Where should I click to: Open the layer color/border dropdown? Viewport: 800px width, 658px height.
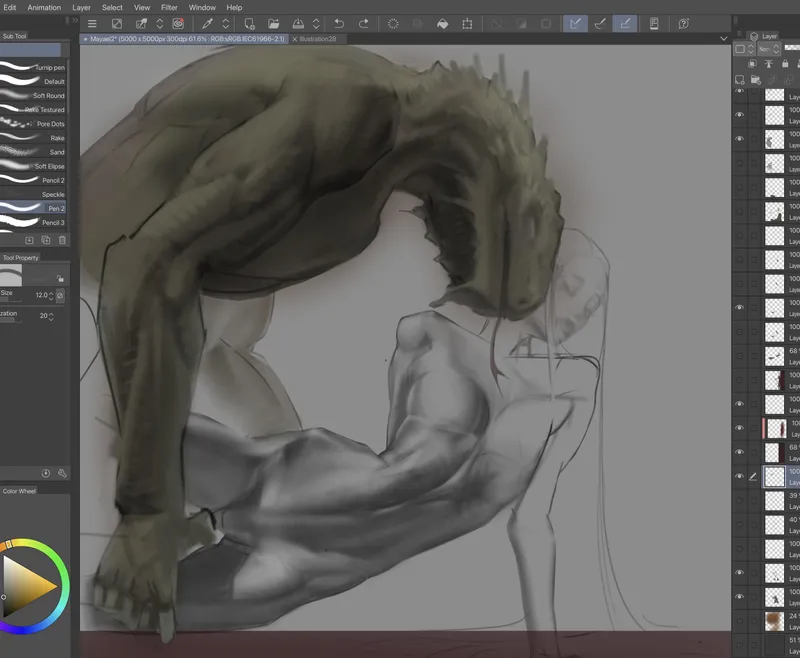(745, 49)
